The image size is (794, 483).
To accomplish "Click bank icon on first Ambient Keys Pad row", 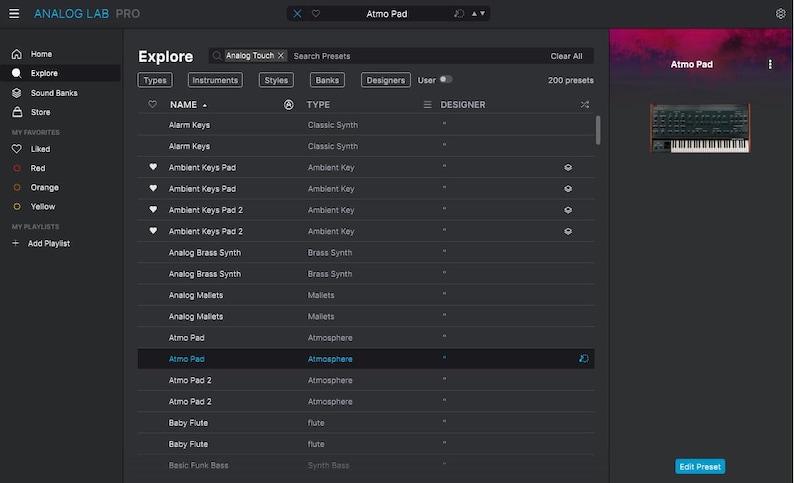I will coord(568,168).
